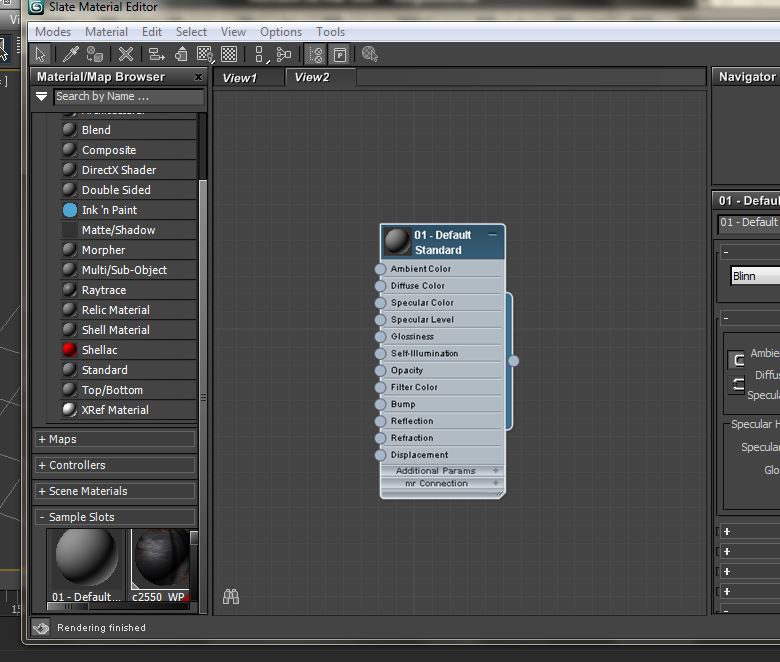Click Hide Unused Nodeslots icon
The height and width of the screenshot is (662, 780).
pyautogui.click(x=181, y=54)
